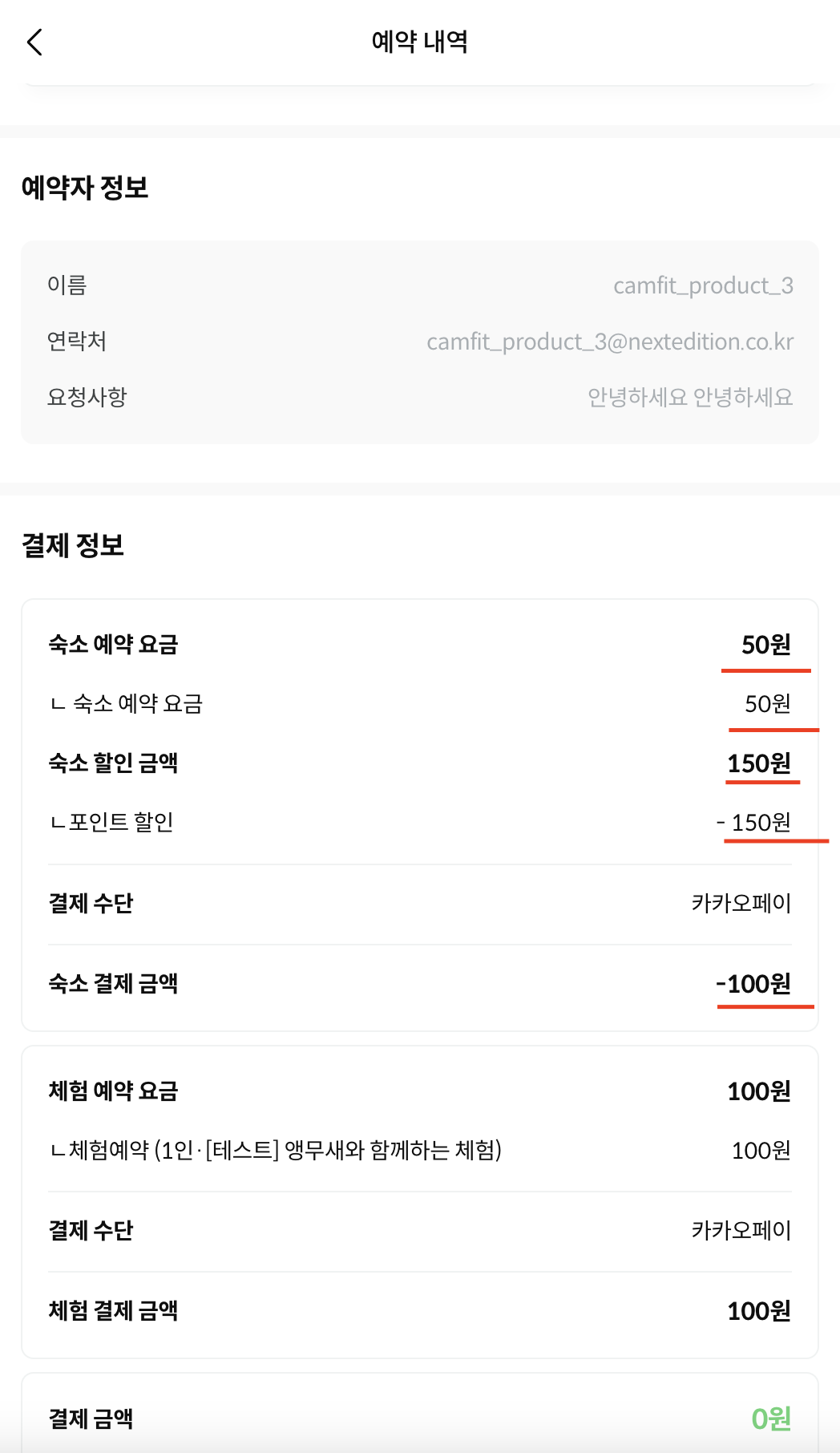
Task: Click the bold 숙소 예약 요금 label
Action: point(113,644)
